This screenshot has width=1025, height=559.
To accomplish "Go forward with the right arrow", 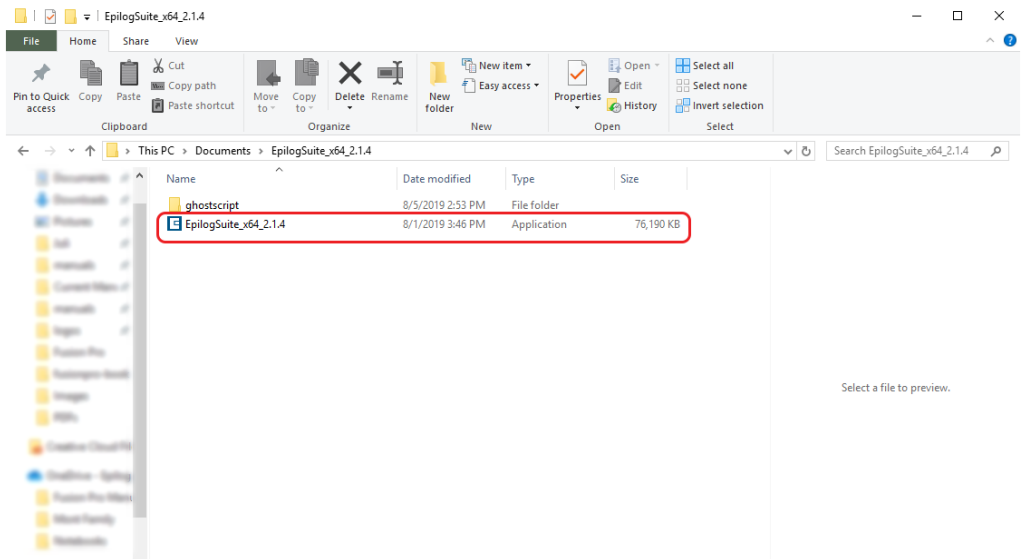I will click(x=50, y=151).
